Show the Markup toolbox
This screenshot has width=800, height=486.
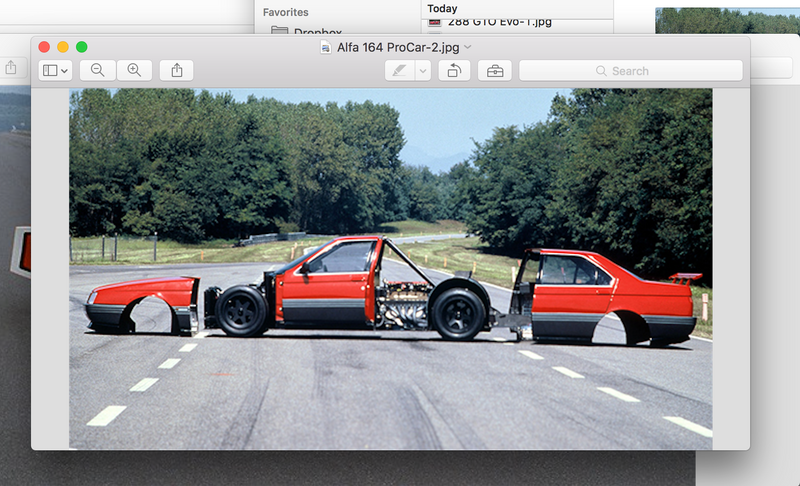pos(495,71)
